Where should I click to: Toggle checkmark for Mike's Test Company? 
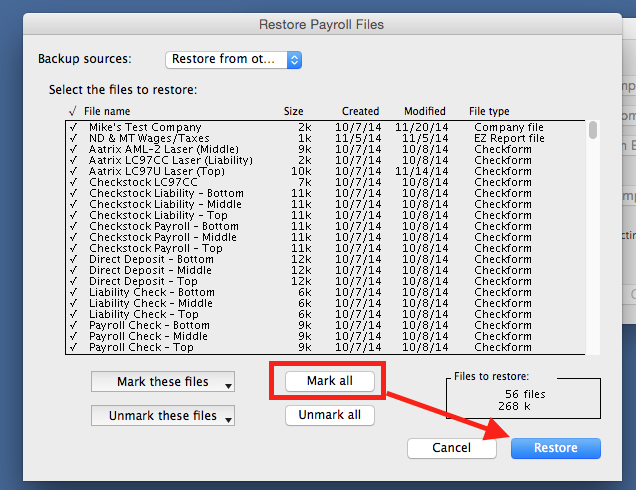[x=73, y=128]
